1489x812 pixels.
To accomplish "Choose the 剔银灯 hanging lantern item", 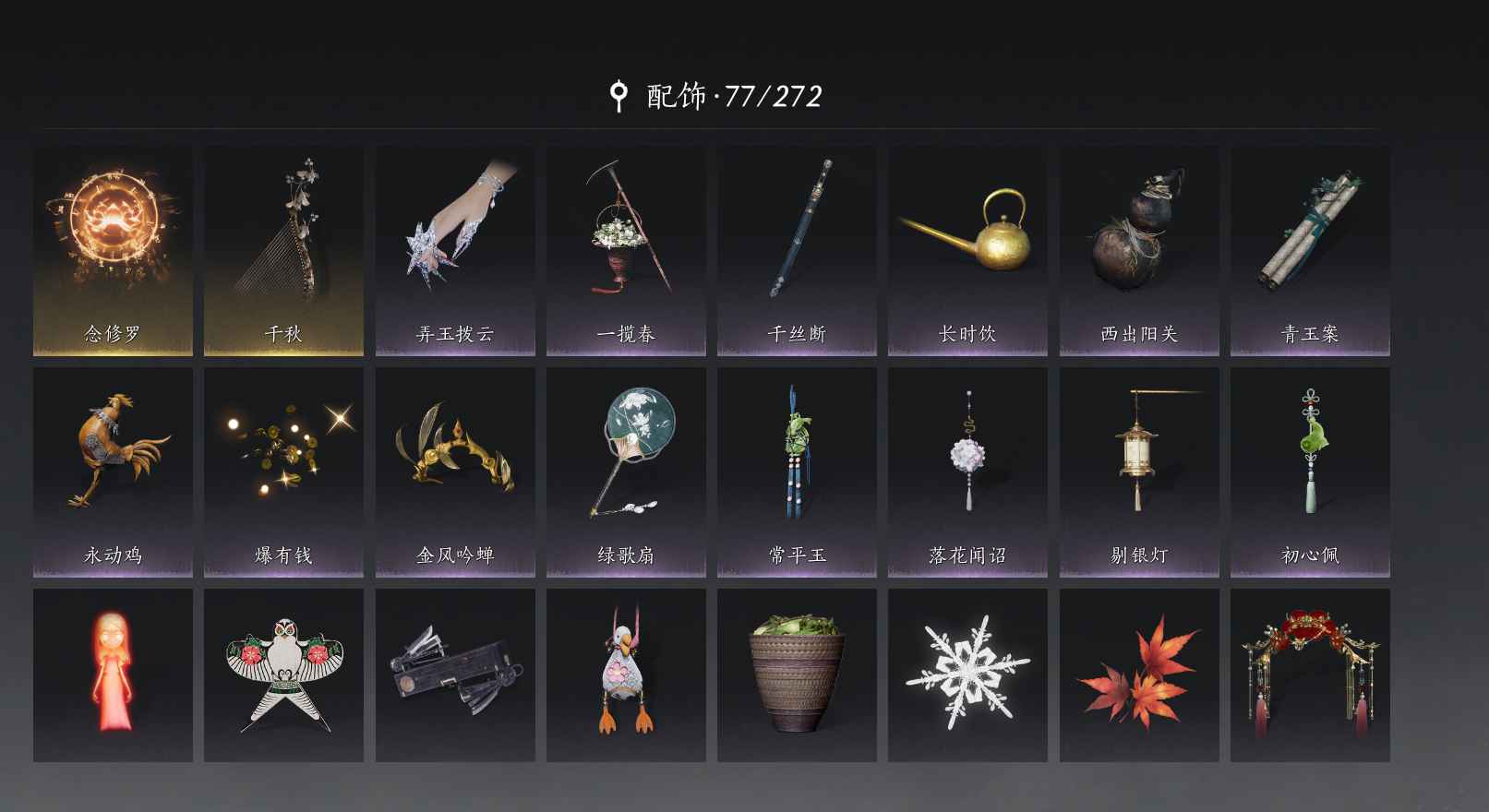I will [x=1139, y=472].
